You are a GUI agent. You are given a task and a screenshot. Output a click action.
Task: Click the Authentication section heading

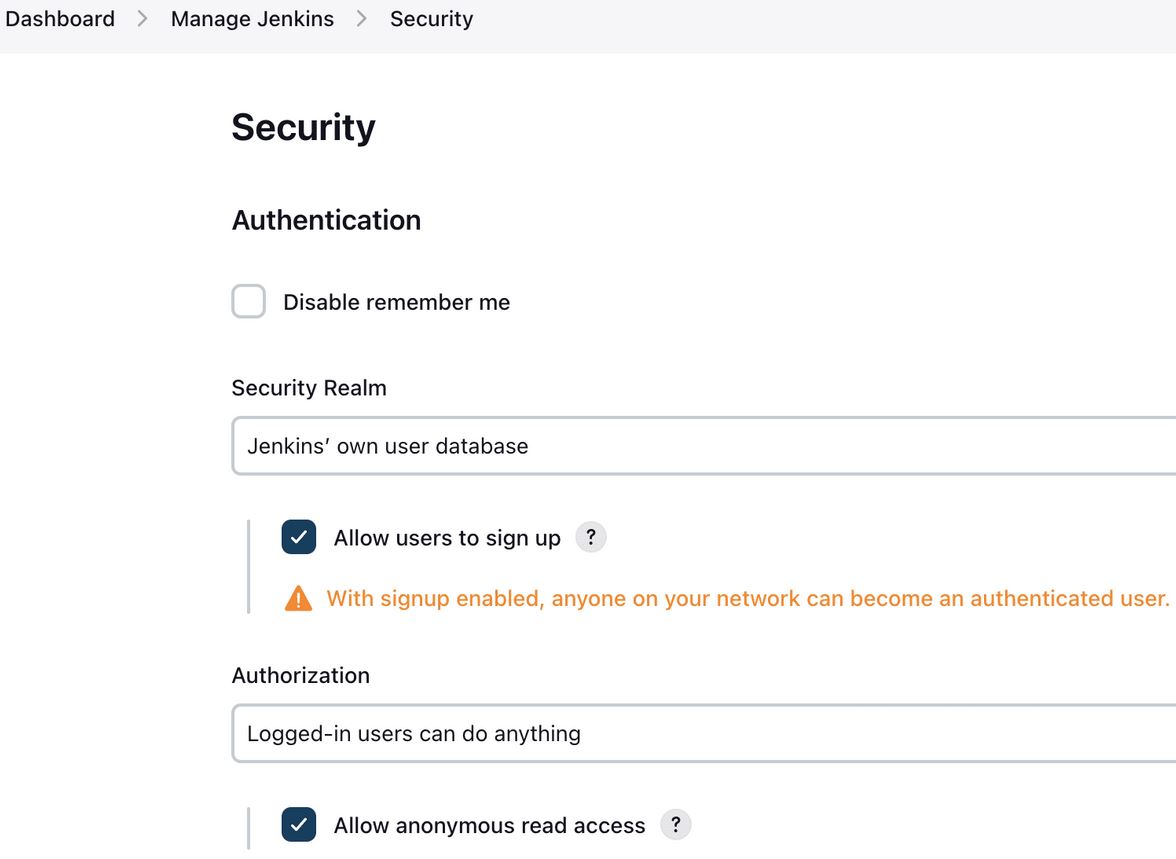pos(326,220)
